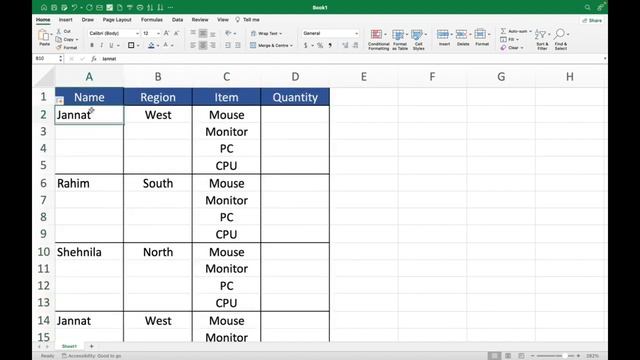The image size is (640, 360).
Task: Click the sort descending icon in title bar
Action: tap(160, 7)
